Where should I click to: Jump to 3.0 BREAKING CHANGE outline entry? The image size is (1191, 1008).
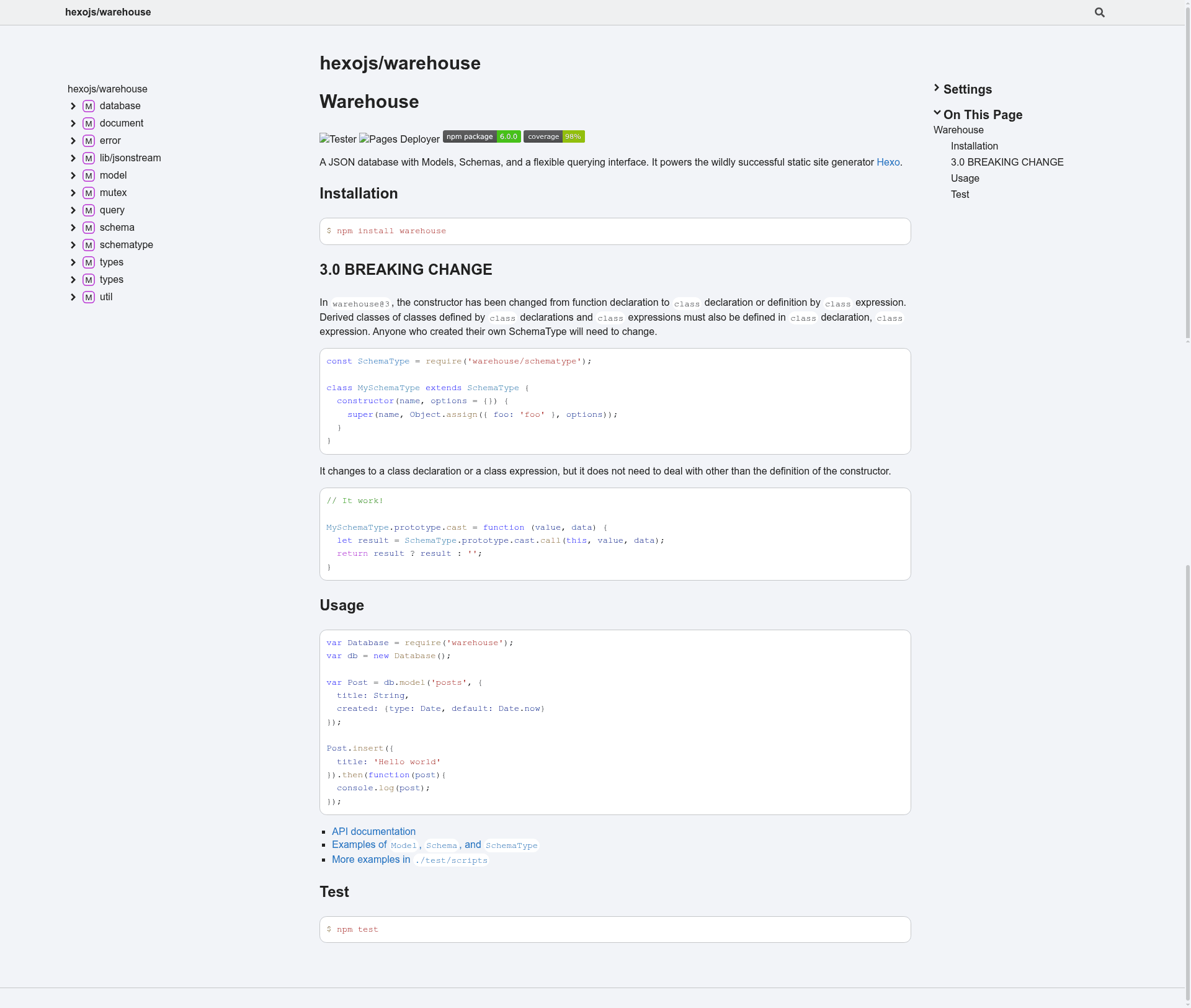coord(1007,163)
